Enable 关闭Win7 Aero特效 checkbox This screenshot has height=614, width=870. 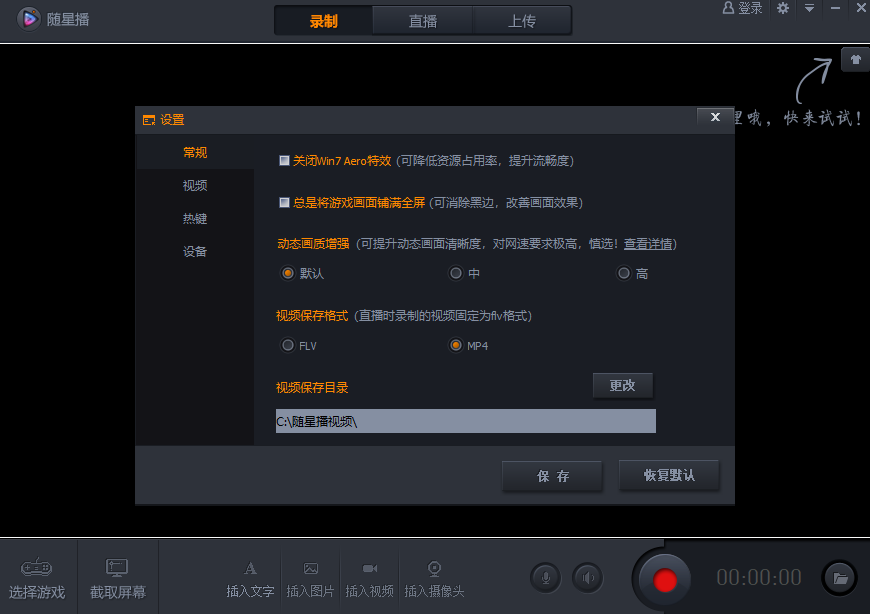coord(284,161)
